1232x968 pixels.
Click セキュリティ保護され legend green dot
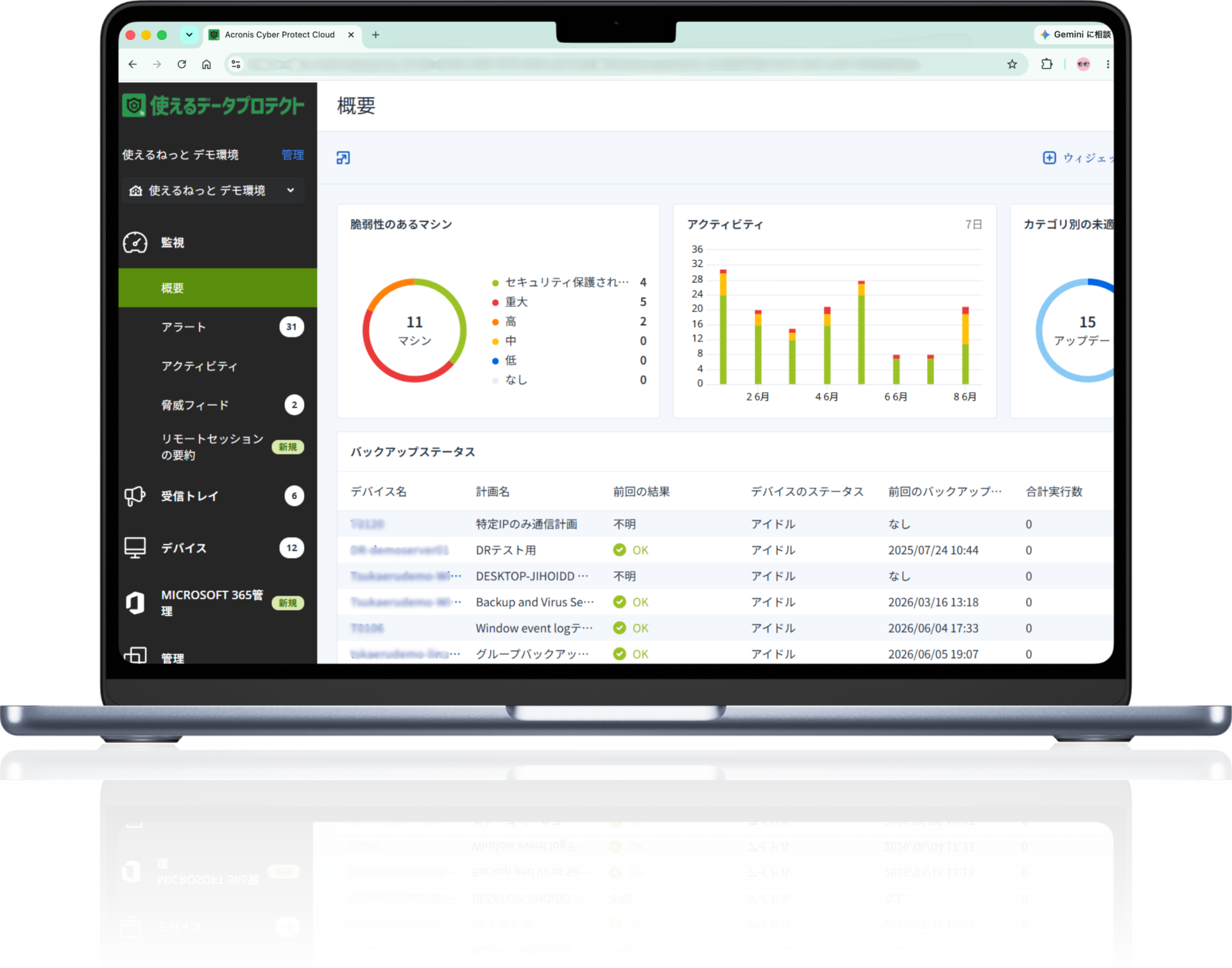click(x=495, y=283)
